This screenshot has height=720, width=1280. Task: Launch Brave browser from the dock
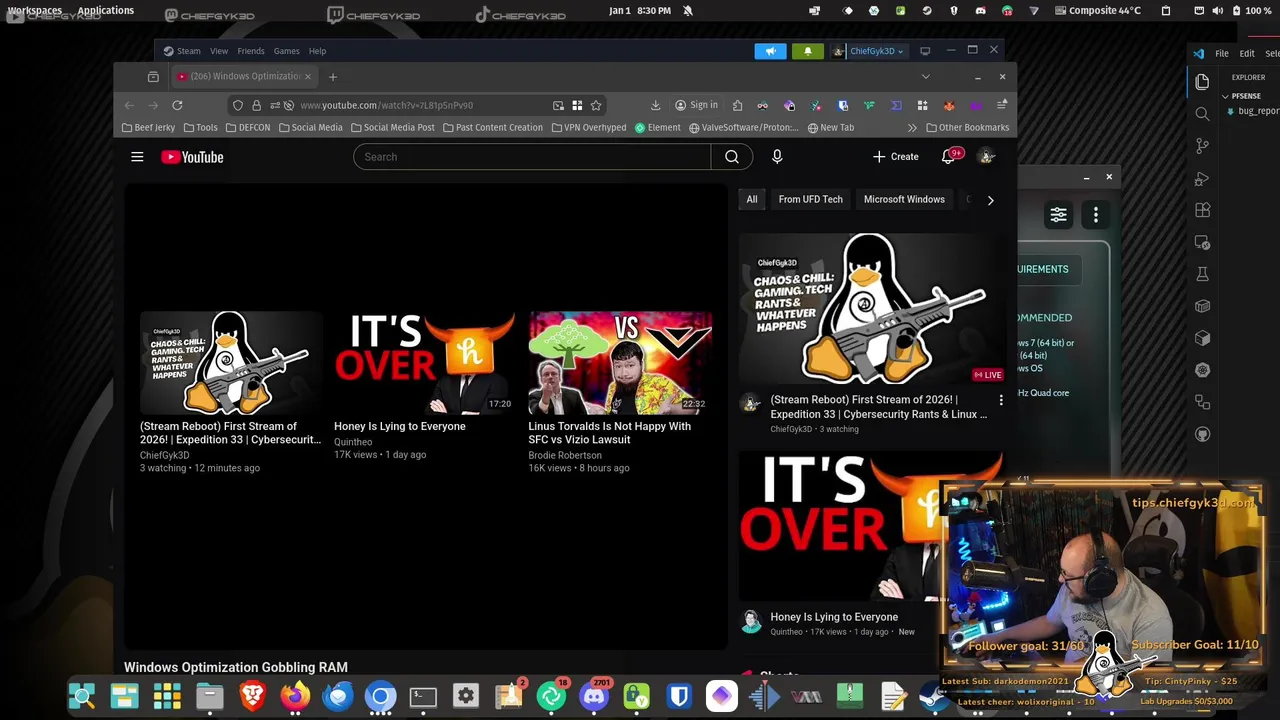pyautogui.click(x=253, y=695)
